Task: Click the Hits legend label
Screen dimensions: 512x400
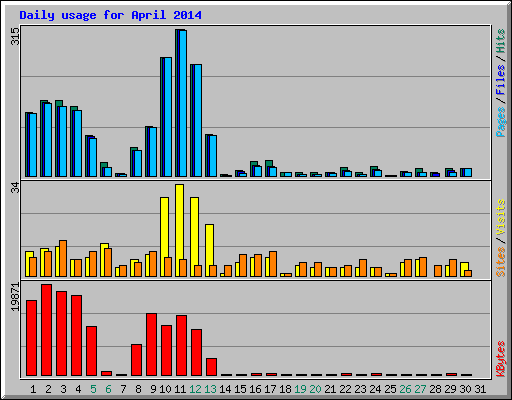Action: (x=500, y=41)
